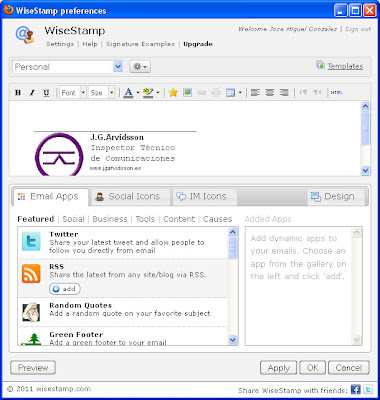Click the text color A icon
Image resolution: width=380 pixels, height=400 pixels.
coord(128,93)
